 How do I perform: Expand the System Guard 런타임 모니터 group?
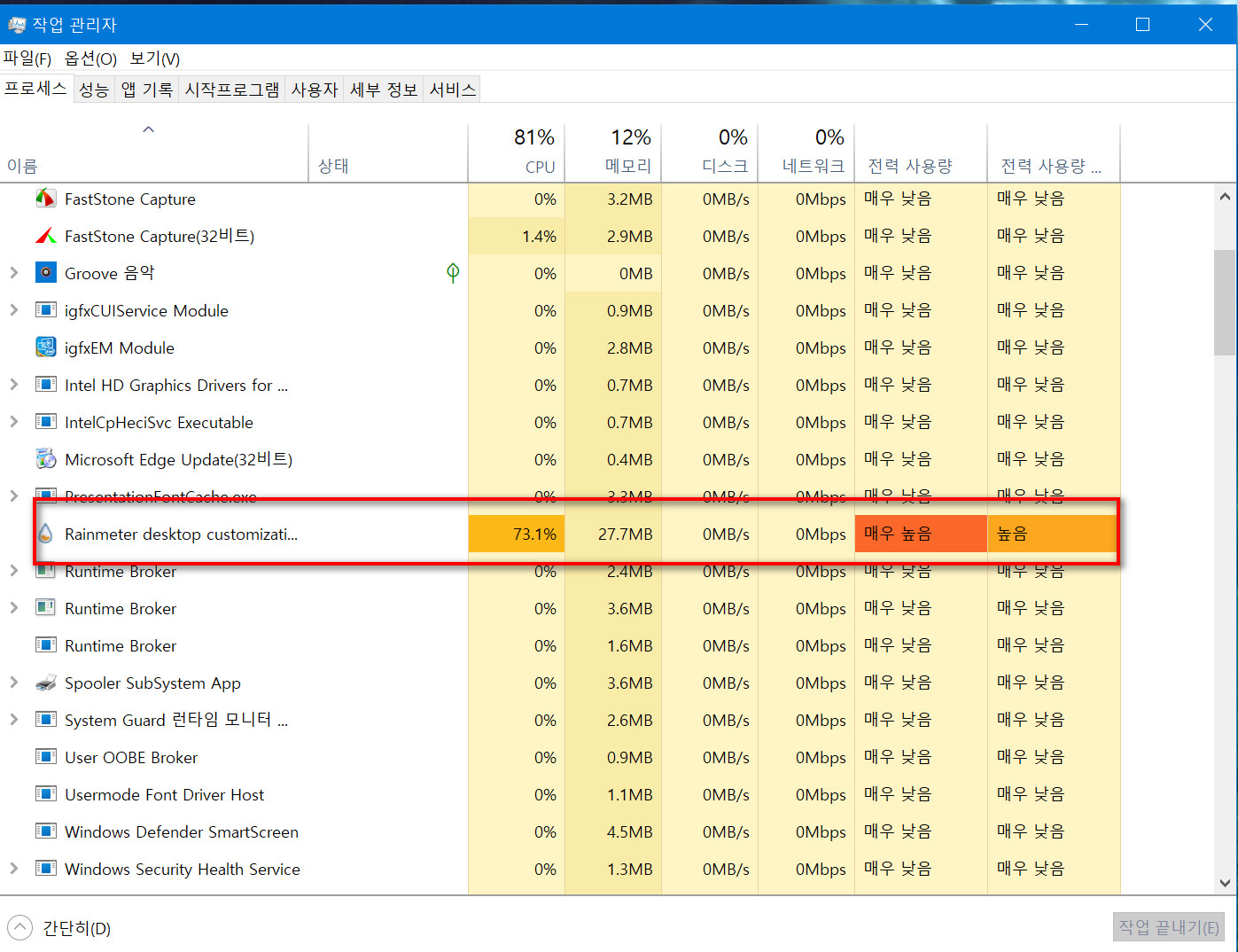(13, 720)
